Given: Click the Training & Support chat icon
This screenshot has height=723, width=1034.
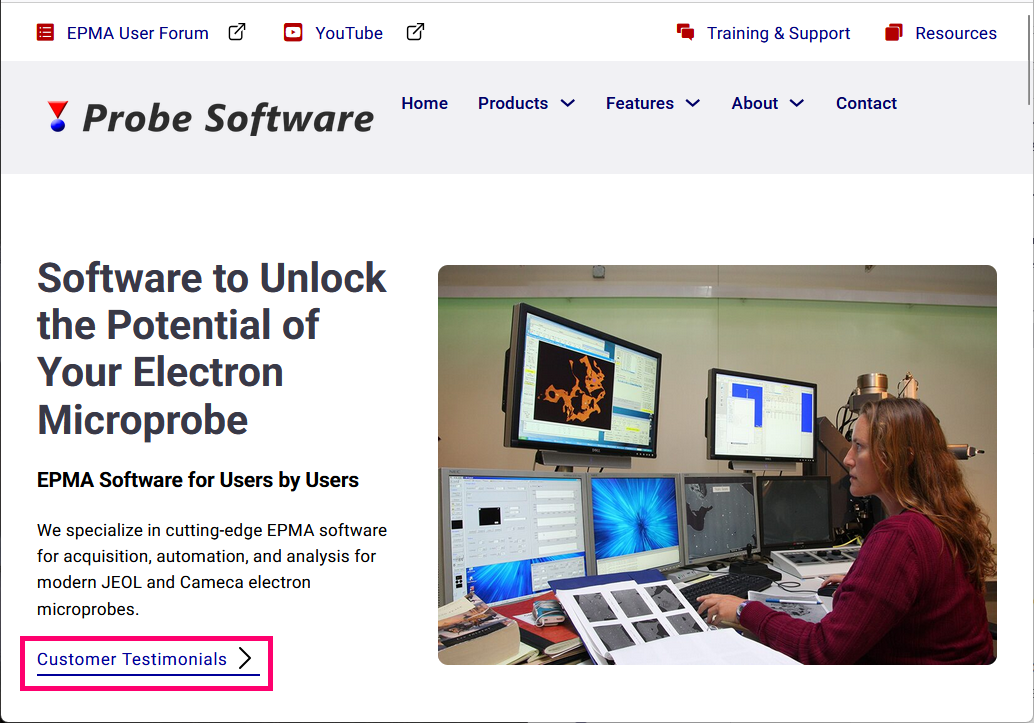Looking at the screenshot, I should click(685, 32).
